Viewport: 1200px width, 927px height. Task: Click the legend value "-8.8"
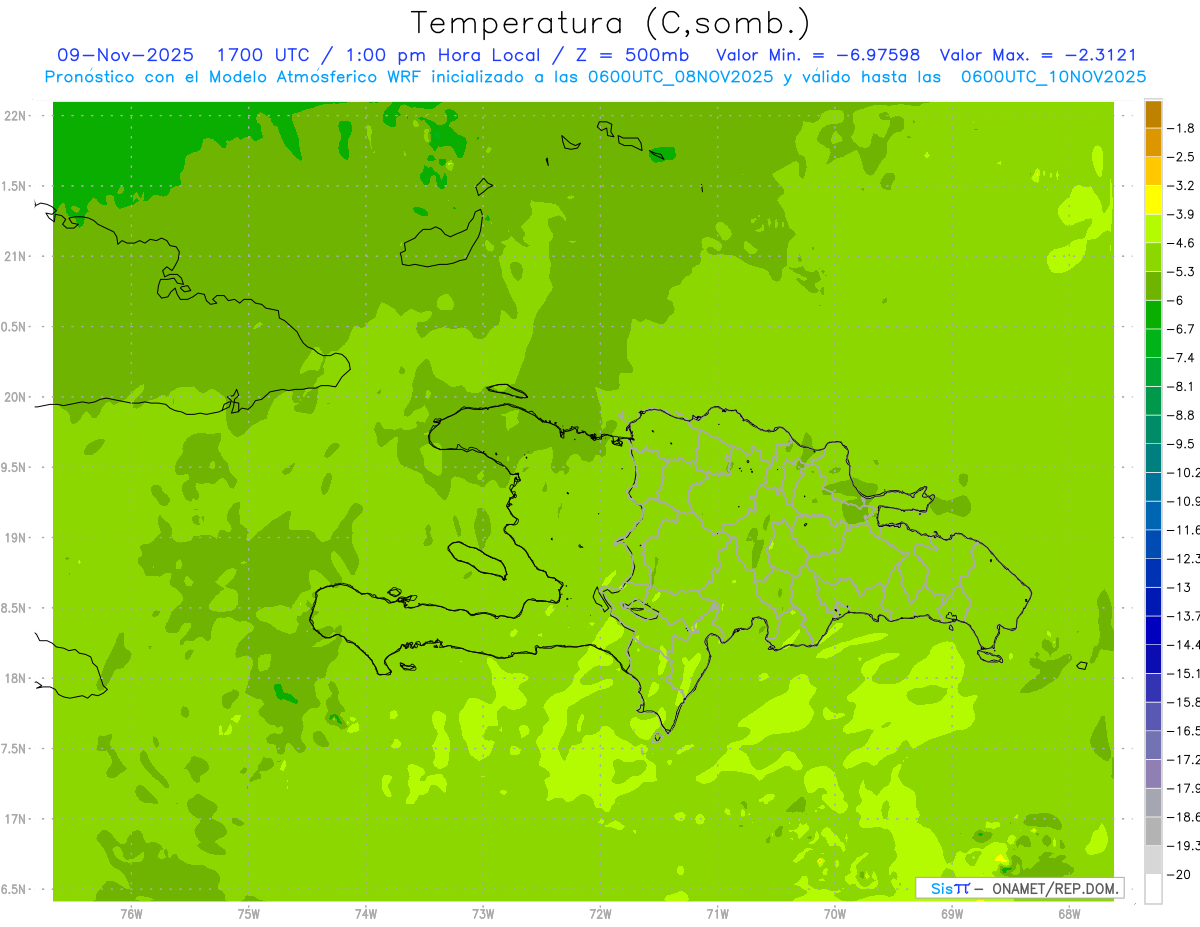click(1182, 415)
